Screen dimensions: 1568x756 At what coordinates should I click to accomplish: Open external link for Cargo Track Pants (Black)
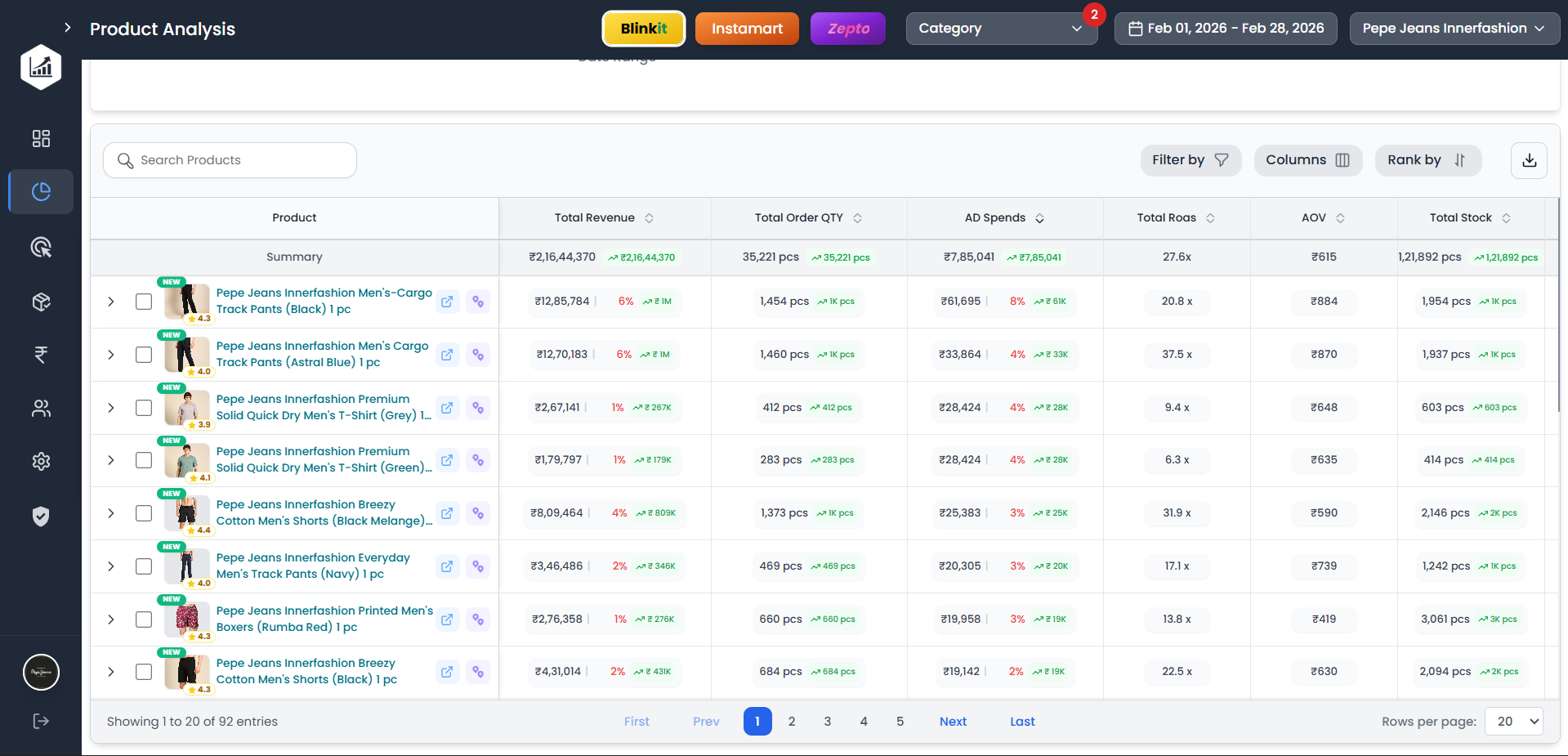click(x=447, y=302)
